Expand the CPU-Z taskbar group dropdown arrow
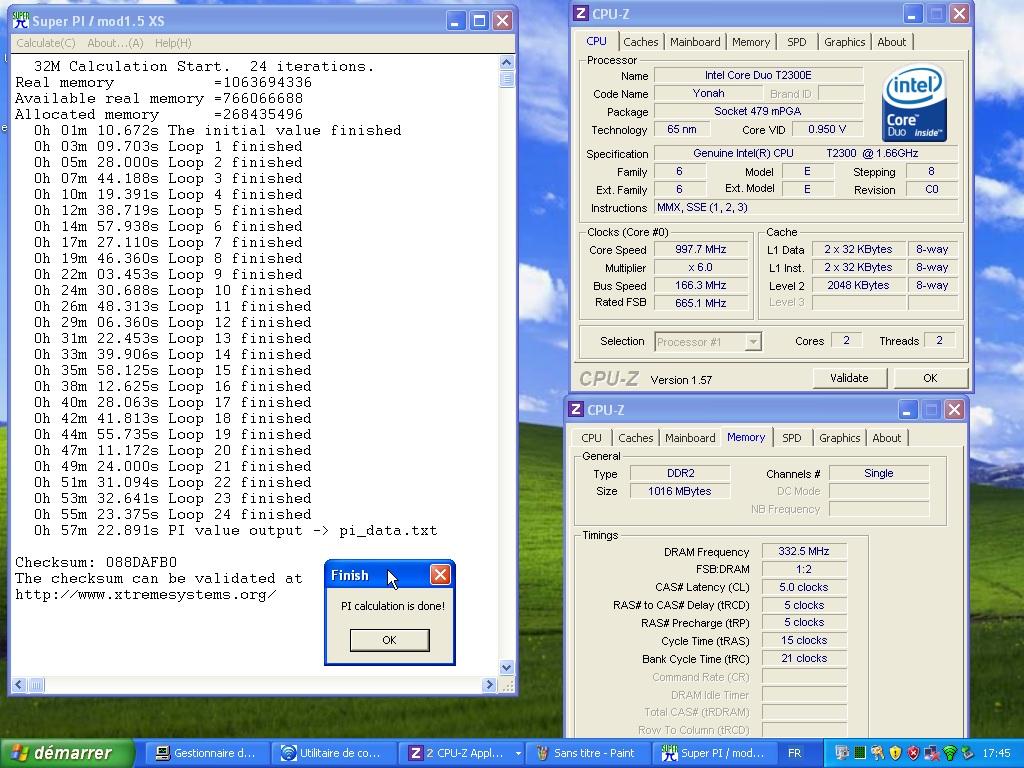The width and height of the screenshot is (1024, 768). tap(518, 753)
